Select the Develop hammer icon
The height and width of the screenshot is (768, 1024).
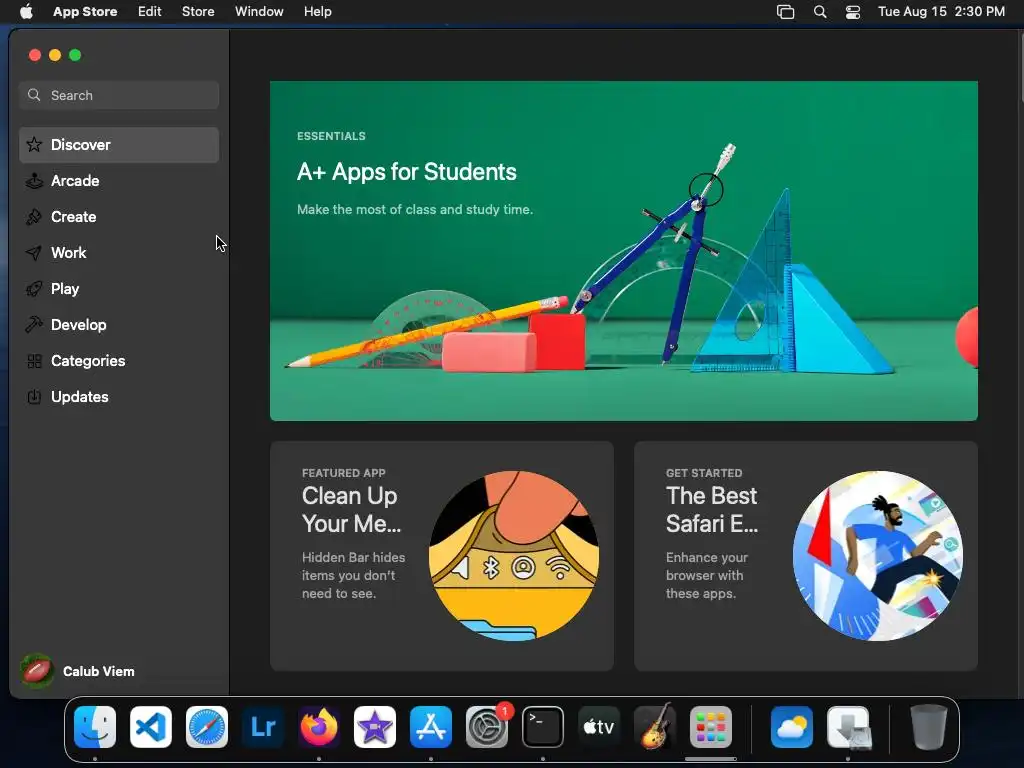34,325
